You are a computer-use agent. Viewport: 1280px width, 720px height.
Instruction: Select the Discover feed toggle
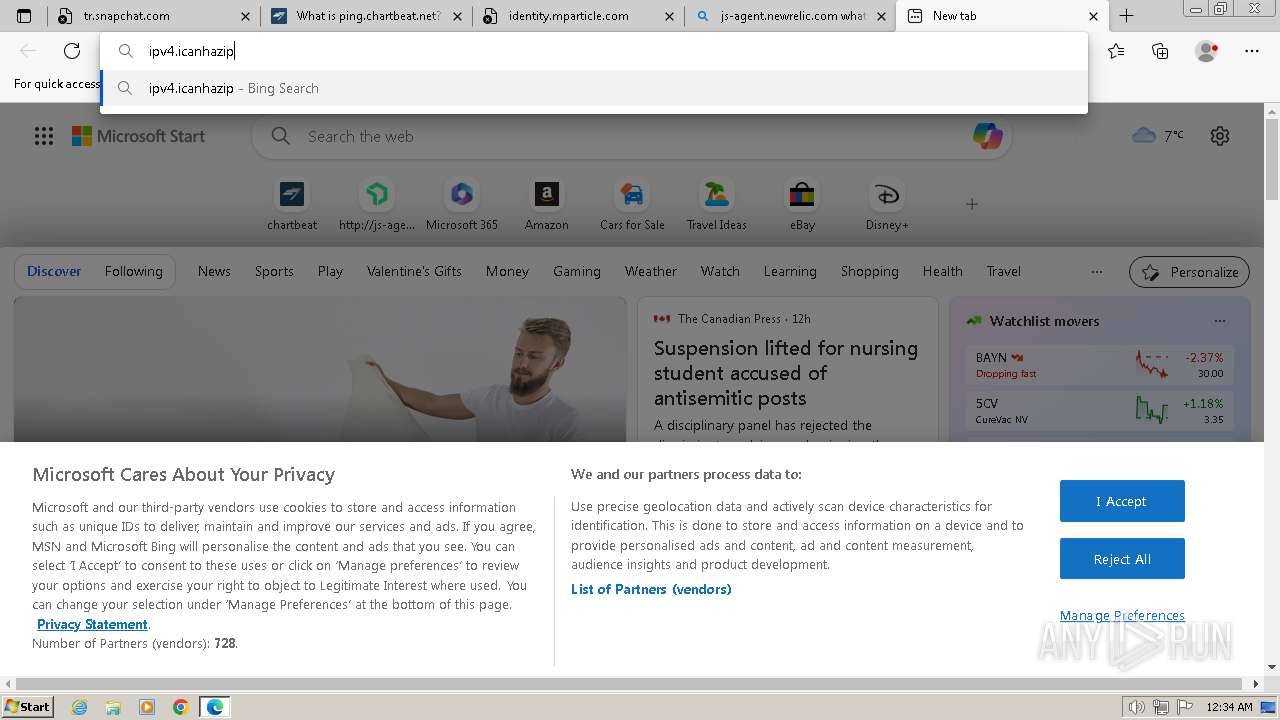point(54,271)
